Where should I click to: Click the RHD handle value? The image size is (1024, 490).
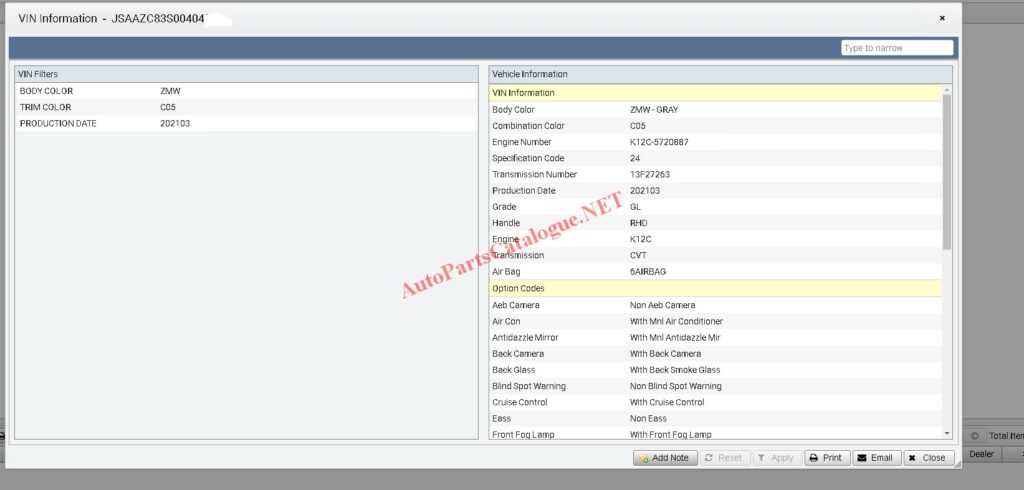pyautogui.click(x=639, y=223)
